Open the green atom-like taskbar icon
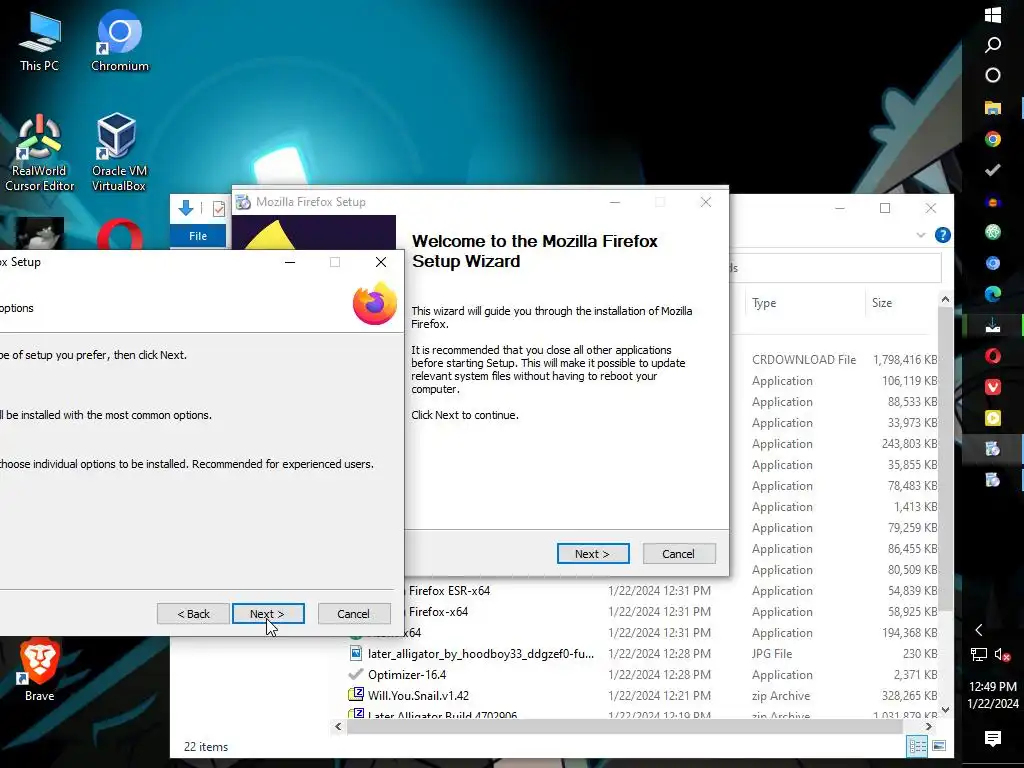 coord(993,232)
